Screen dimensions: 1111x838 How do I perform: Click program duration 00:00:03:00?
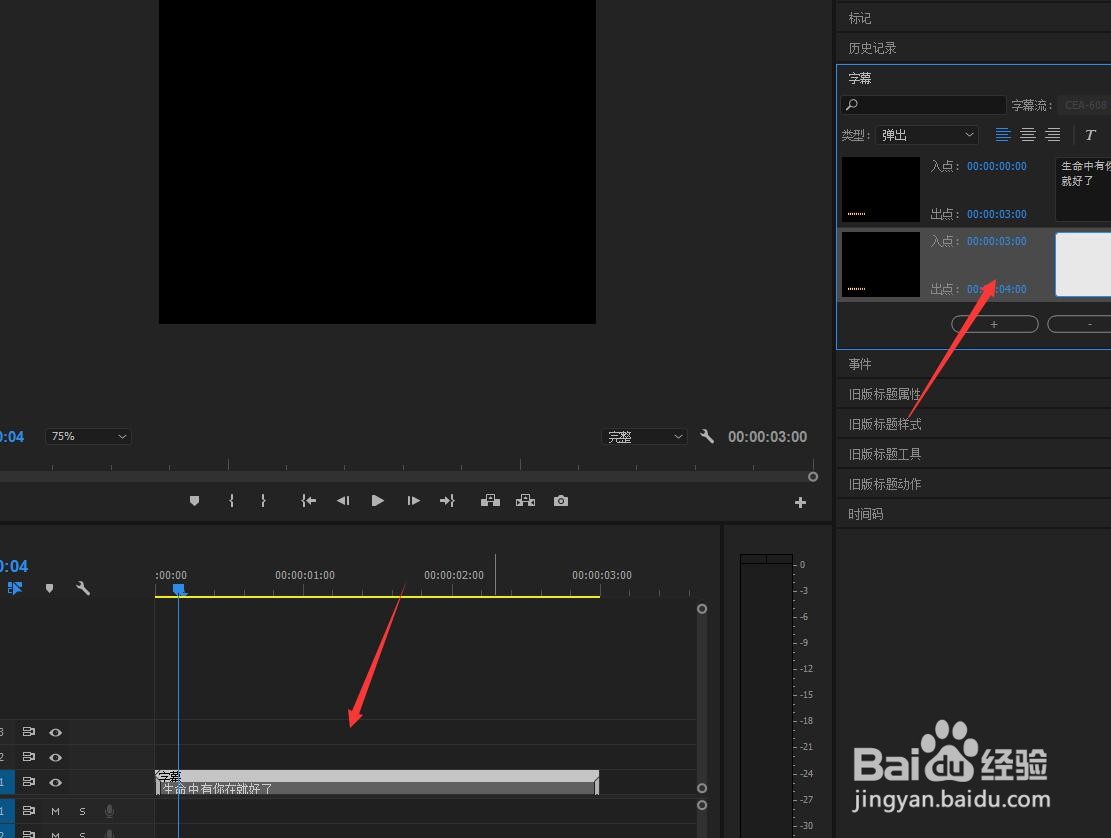tap(767, 436)
